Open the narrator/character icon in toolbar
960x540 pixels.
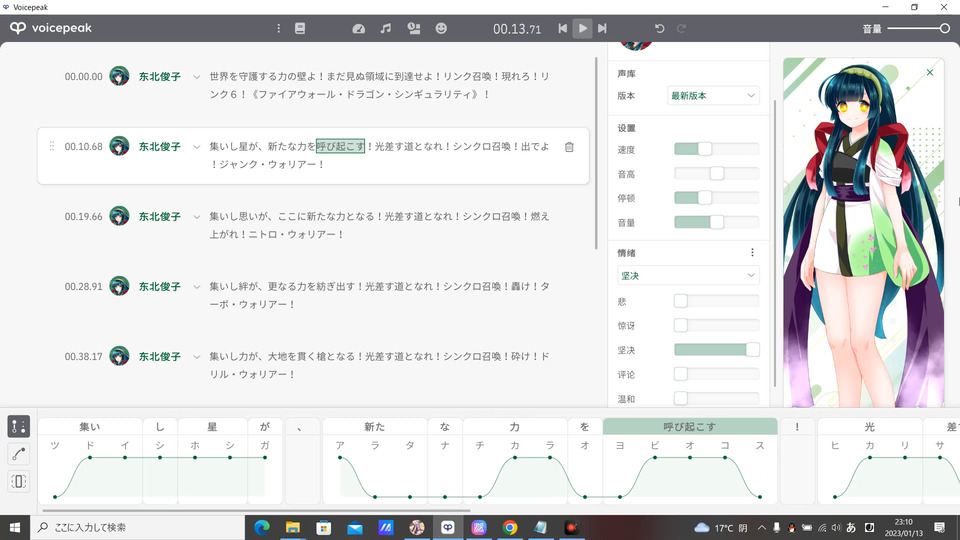click(414, 28)
